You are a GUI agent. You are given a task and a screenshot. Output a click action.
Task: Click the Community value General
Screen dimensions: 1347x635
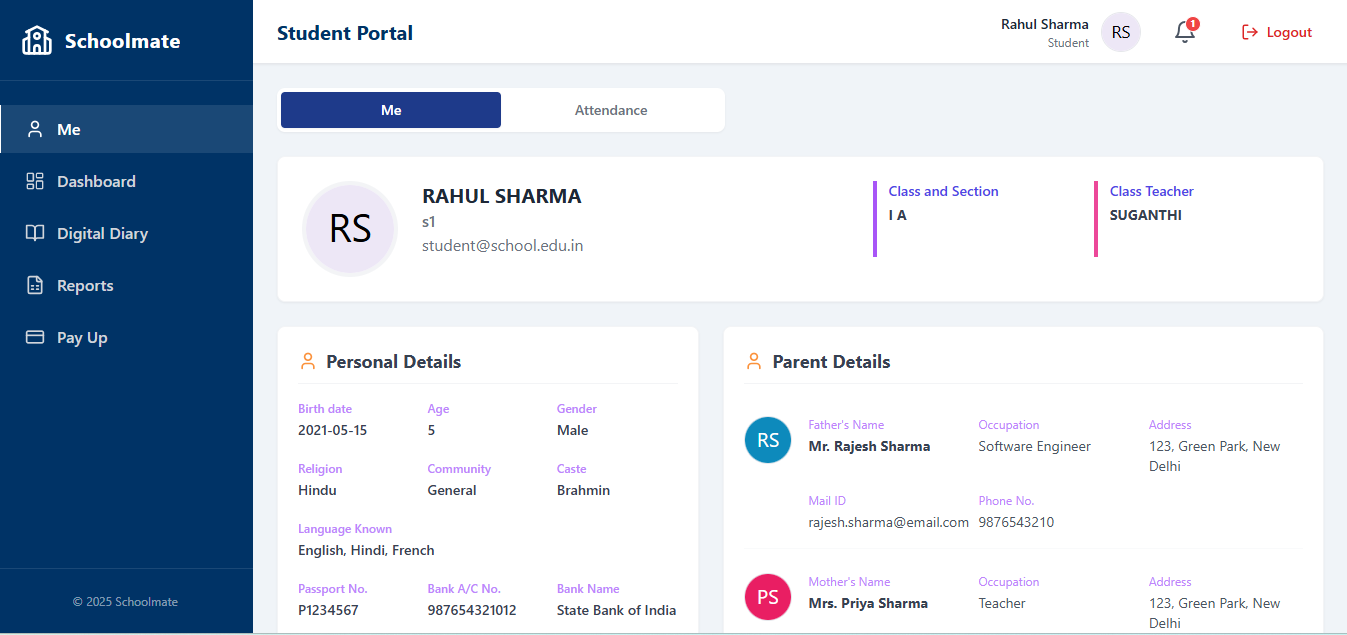coord(452,490)
